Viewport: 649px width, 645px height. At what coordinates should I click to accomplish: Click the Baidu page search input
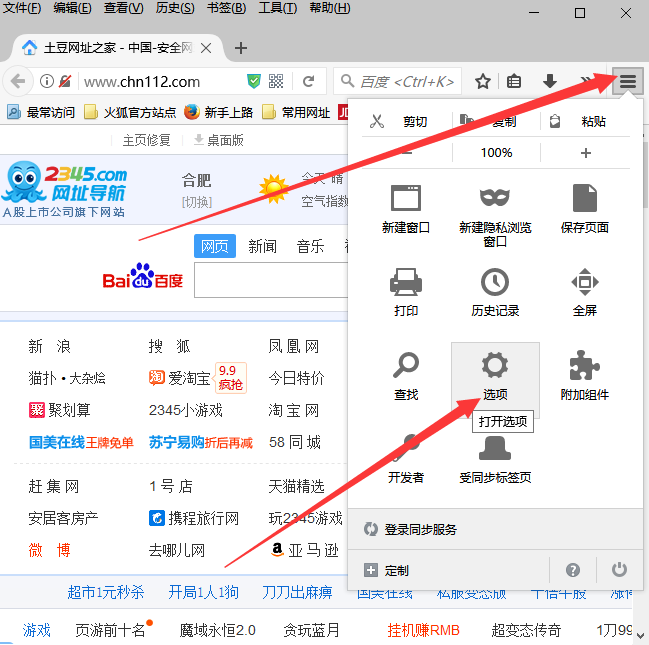pos(271,281)
